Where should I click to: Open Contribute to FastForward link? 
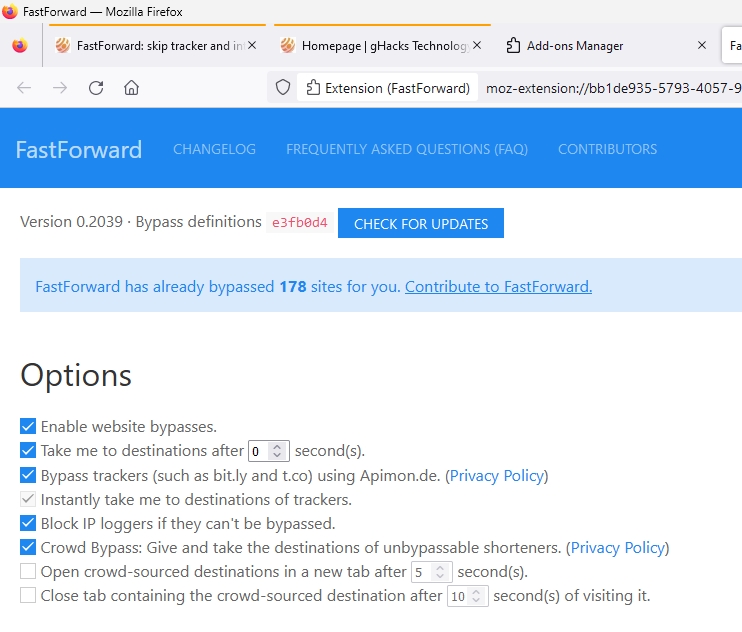point(498,287)
